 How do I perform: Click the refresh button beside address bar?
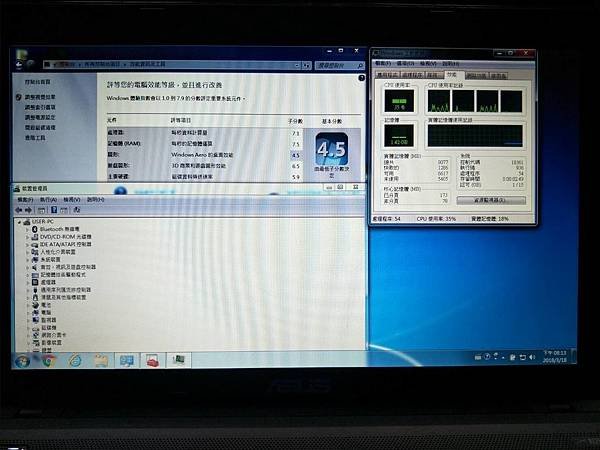pyautogui.click(x=307, y=66)
